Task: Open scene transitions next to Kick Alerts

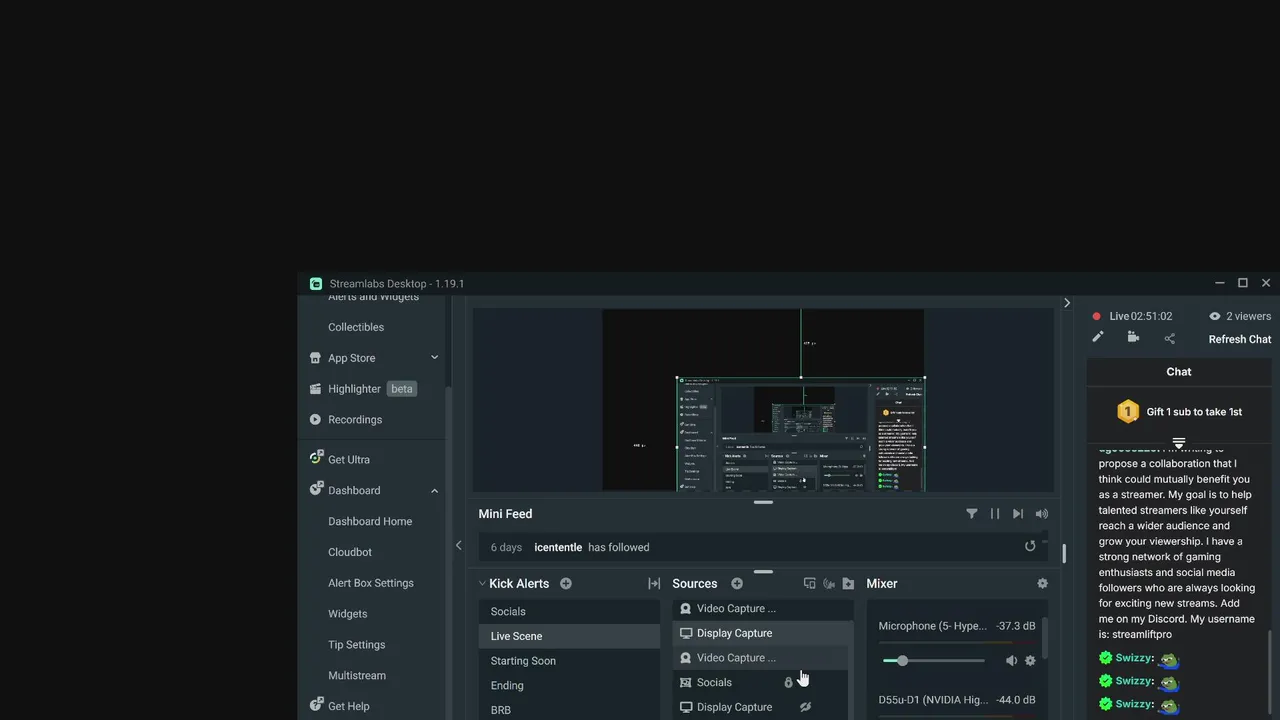Action: coord(654,584)
